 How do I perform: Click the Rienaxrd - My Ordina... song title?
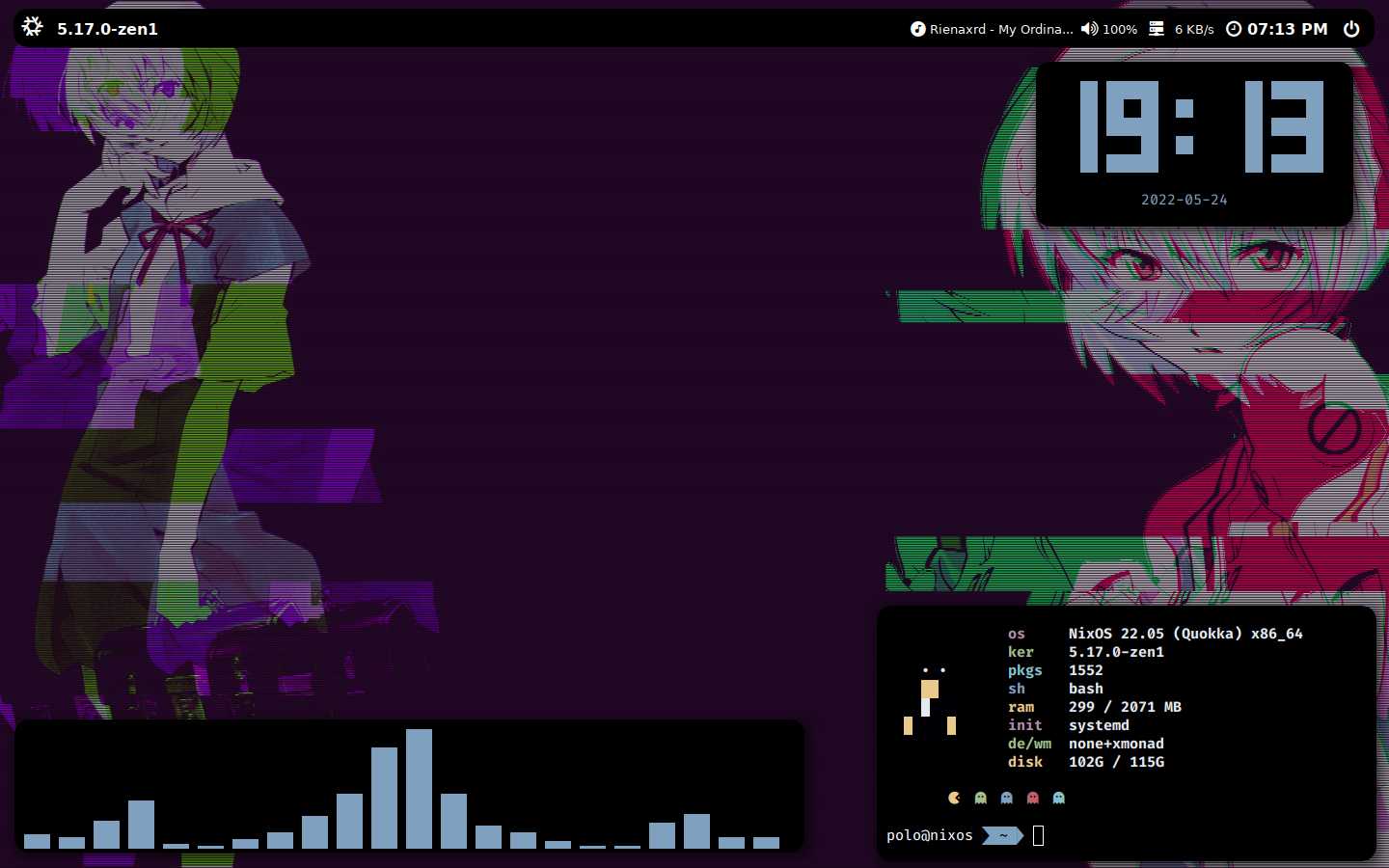[x=1000, y=29]
